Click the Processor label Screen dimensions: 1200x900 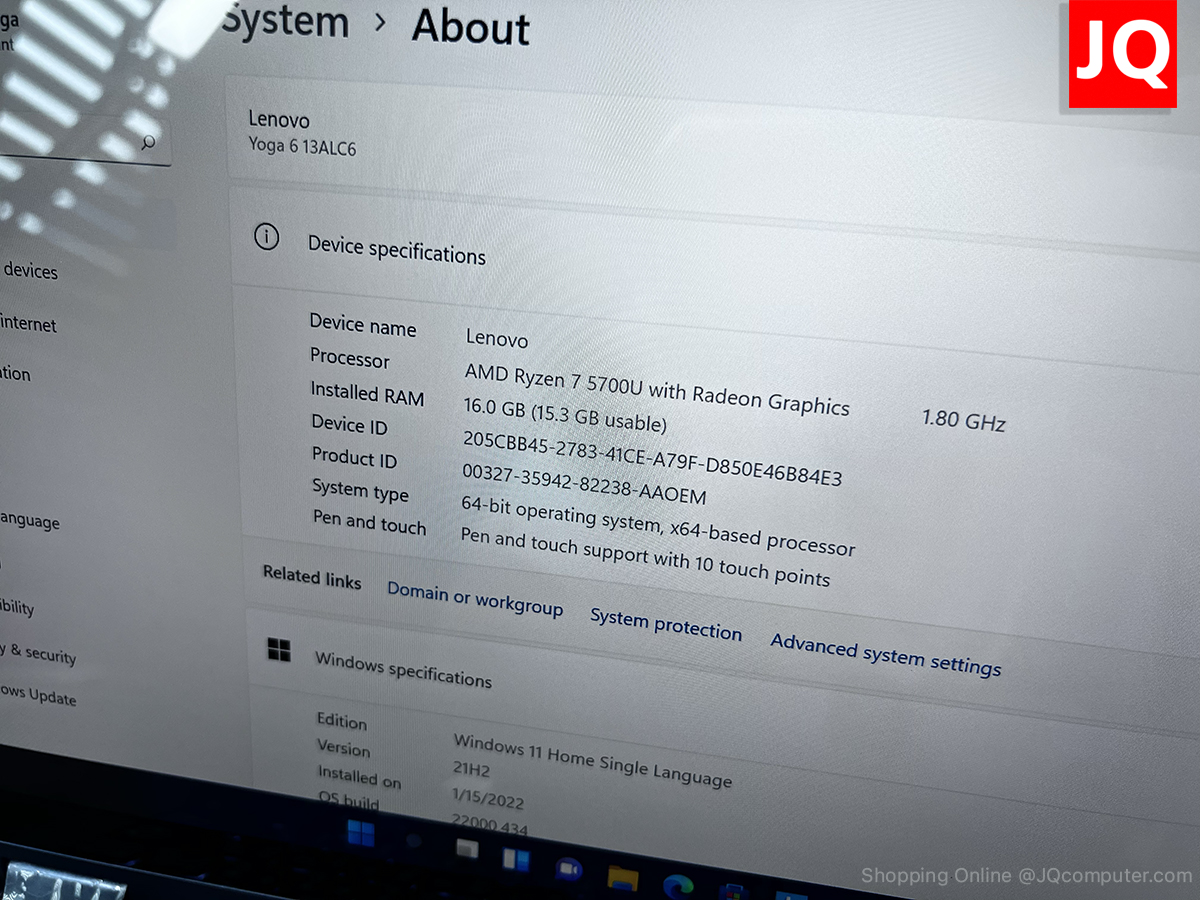[x=350, y=358]
